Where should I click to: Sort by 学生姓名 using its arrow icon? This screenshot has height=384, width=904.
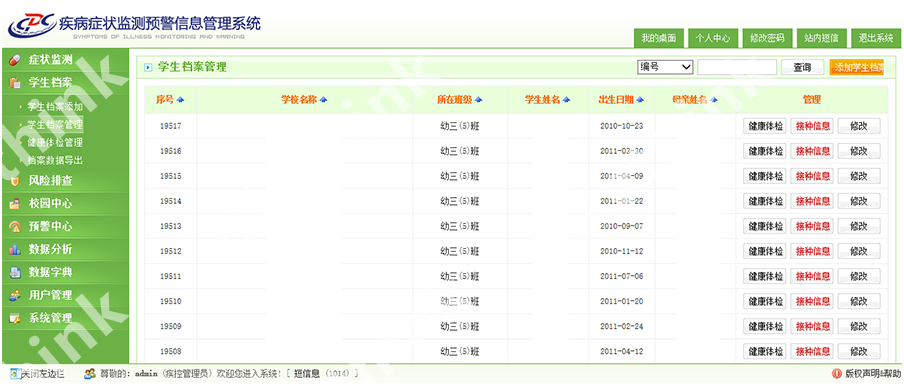click(567, 100)
